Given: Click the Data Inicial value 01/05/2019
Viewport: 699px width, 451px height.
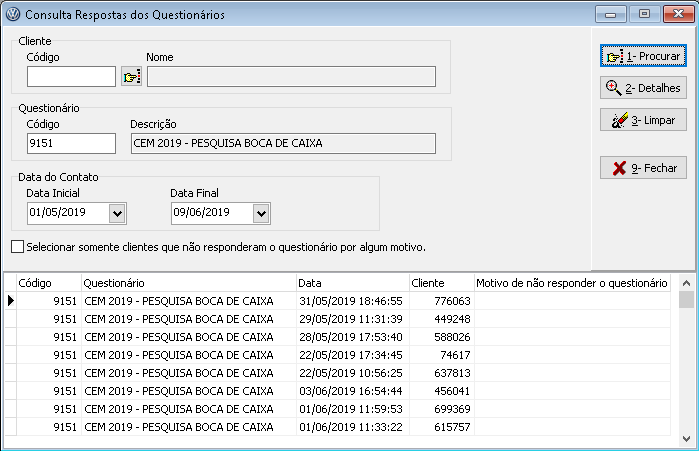Looking at the screenshot, I should point(58,212).
